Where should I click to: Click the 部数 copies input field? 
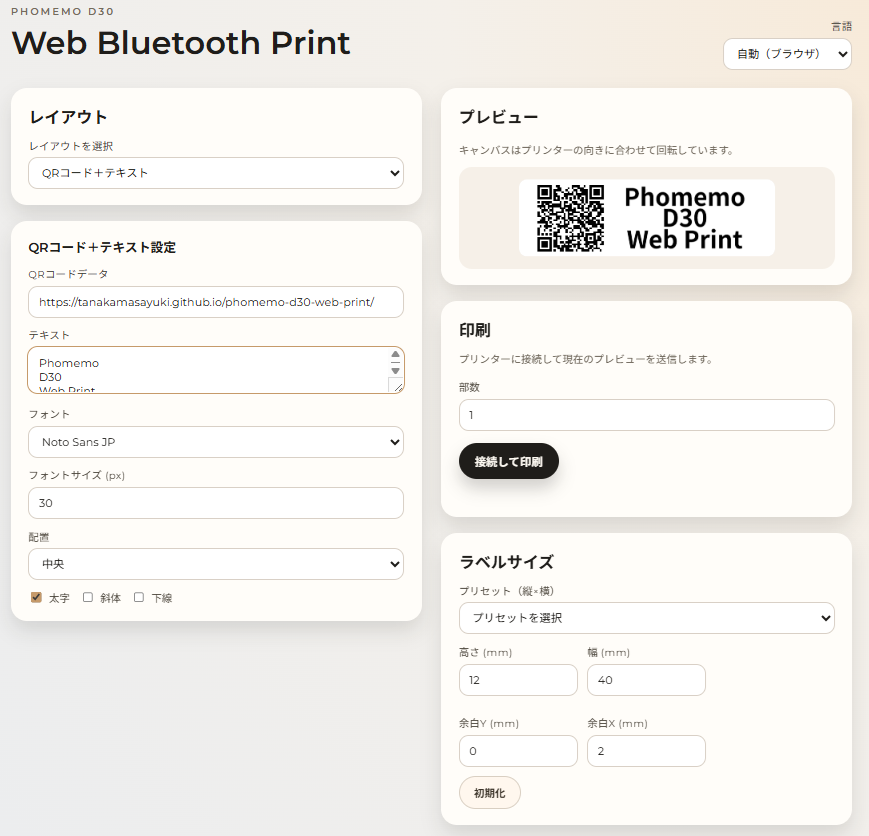coord(646,415)
